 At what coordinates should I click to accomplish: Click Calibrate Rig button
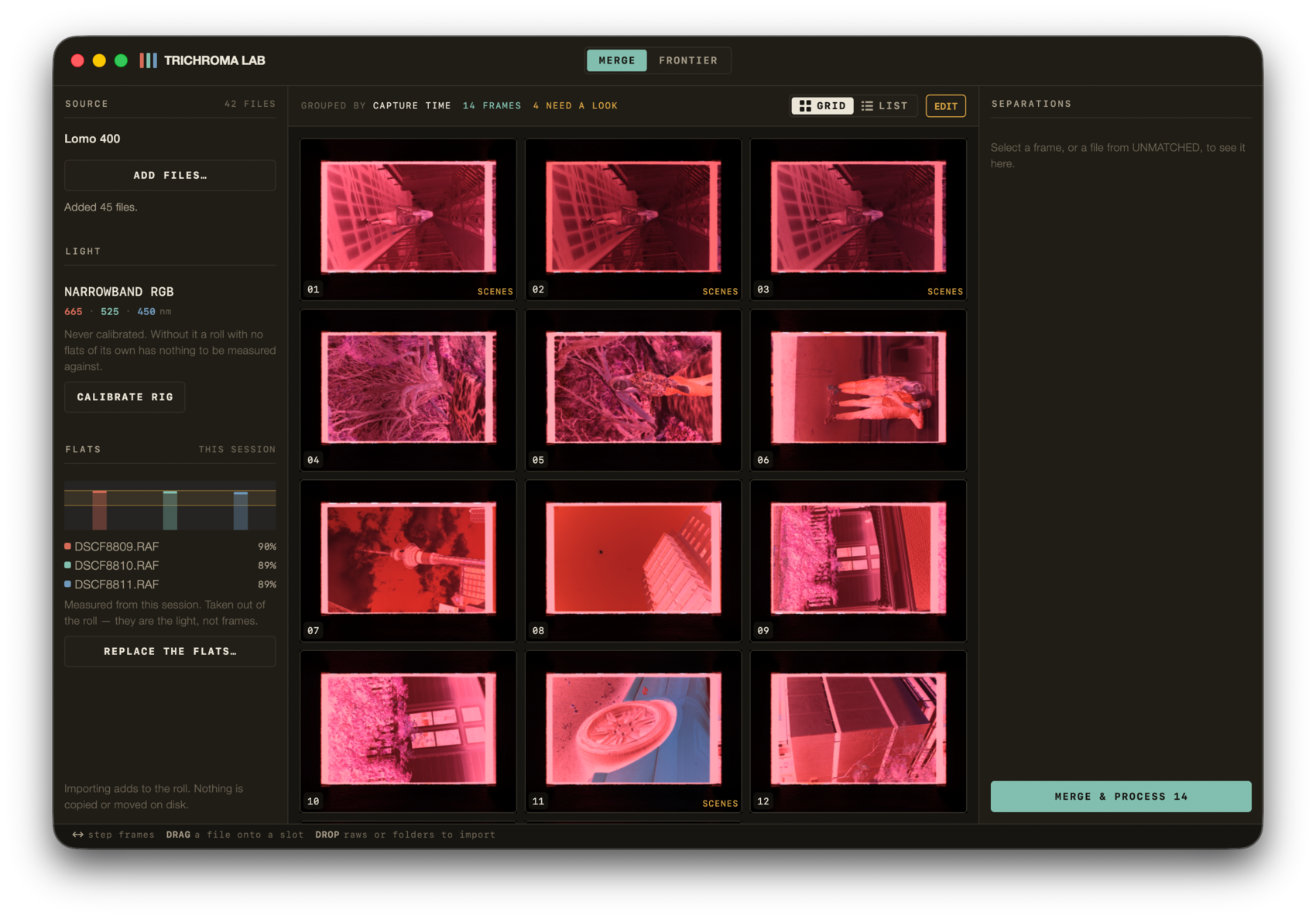coord(125,397)
